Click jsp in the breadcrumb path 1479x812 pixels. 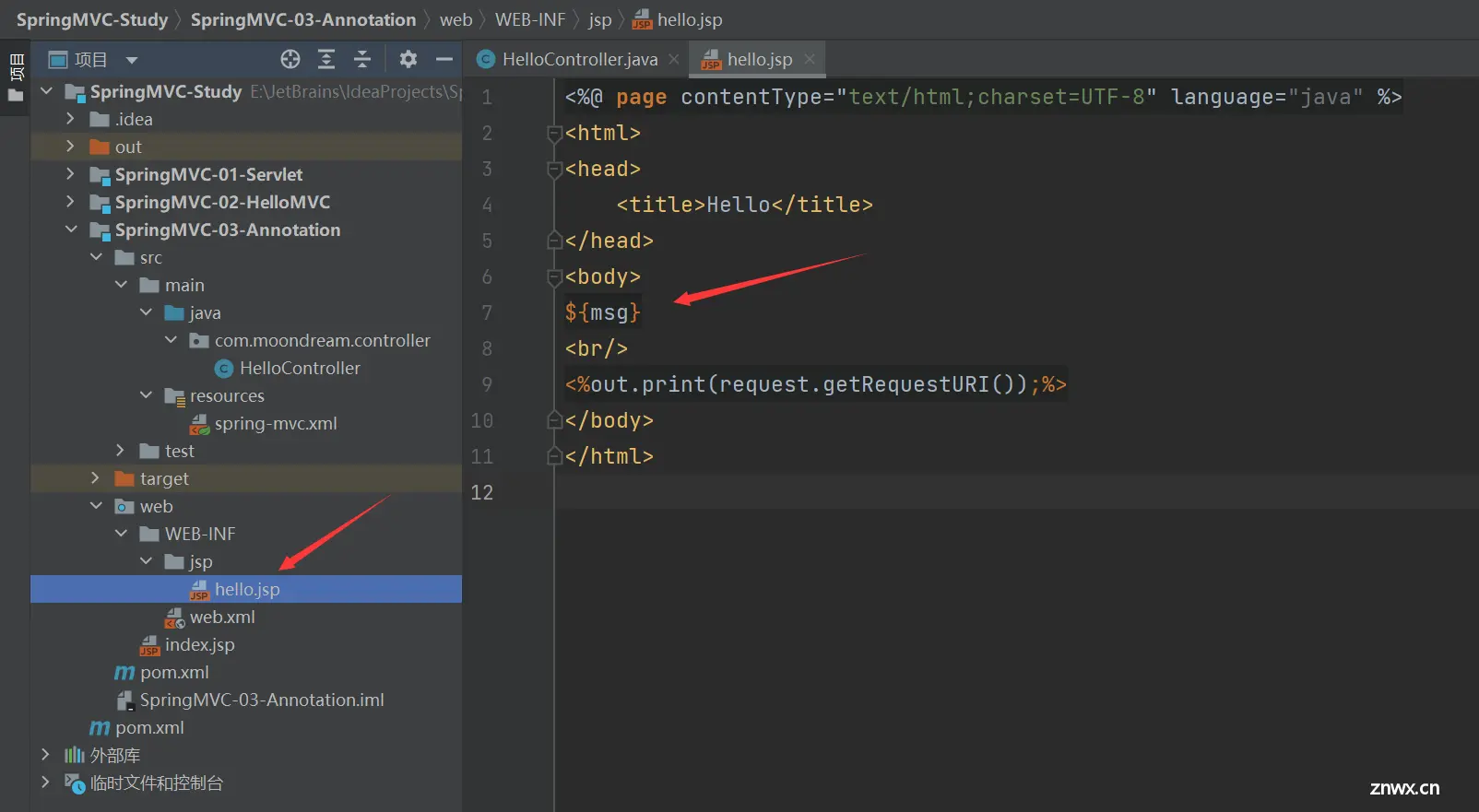pos(600,19)
